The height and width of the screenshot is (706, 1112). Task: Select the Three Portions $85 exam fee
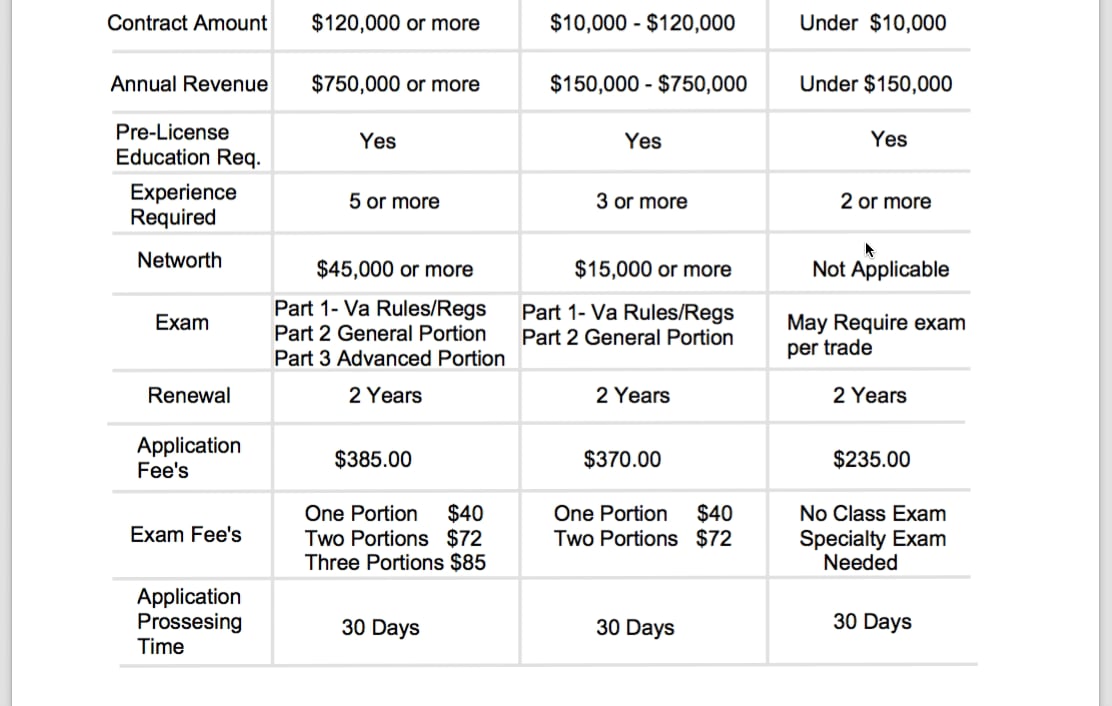[x=395, y=562]
